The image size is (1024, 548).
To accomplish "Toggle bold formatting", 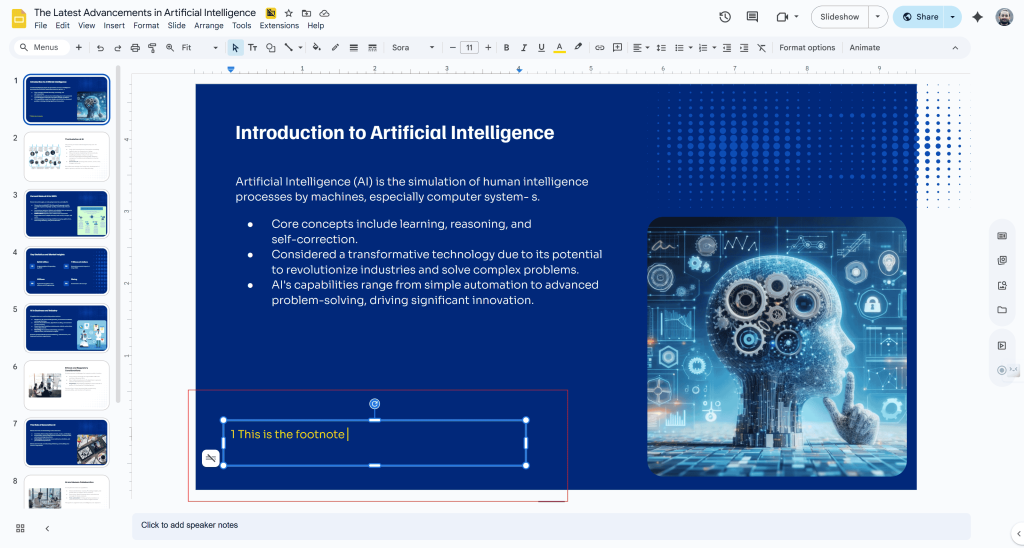I will tap(507, 47).
